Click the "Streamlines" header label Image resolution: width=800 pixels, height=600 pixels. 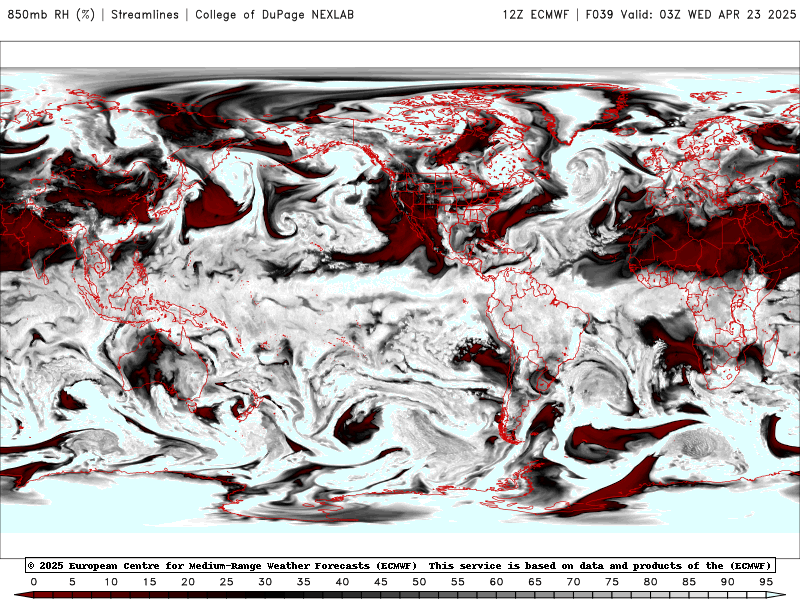pyautogui.click(x=145, y=14)
